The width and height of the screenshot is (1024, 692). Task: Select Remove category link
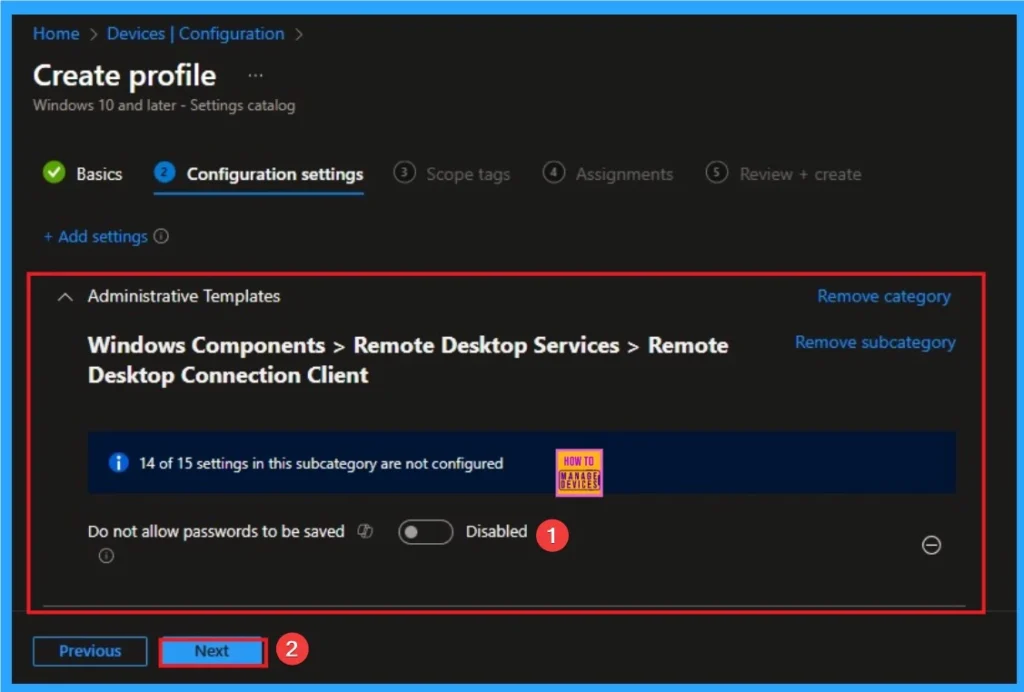(883, 296)
